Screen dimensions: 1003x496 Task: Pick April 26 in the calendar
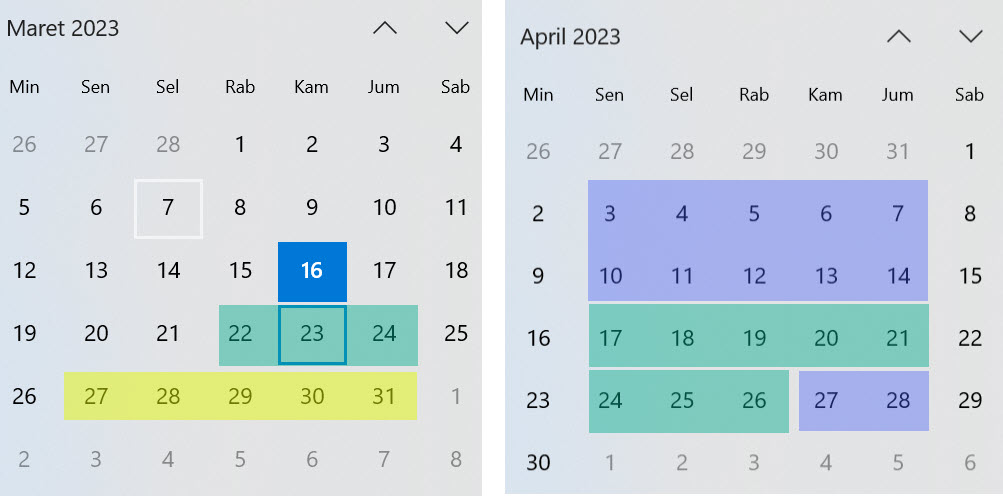pyautogui.click(x=754, y=401)
